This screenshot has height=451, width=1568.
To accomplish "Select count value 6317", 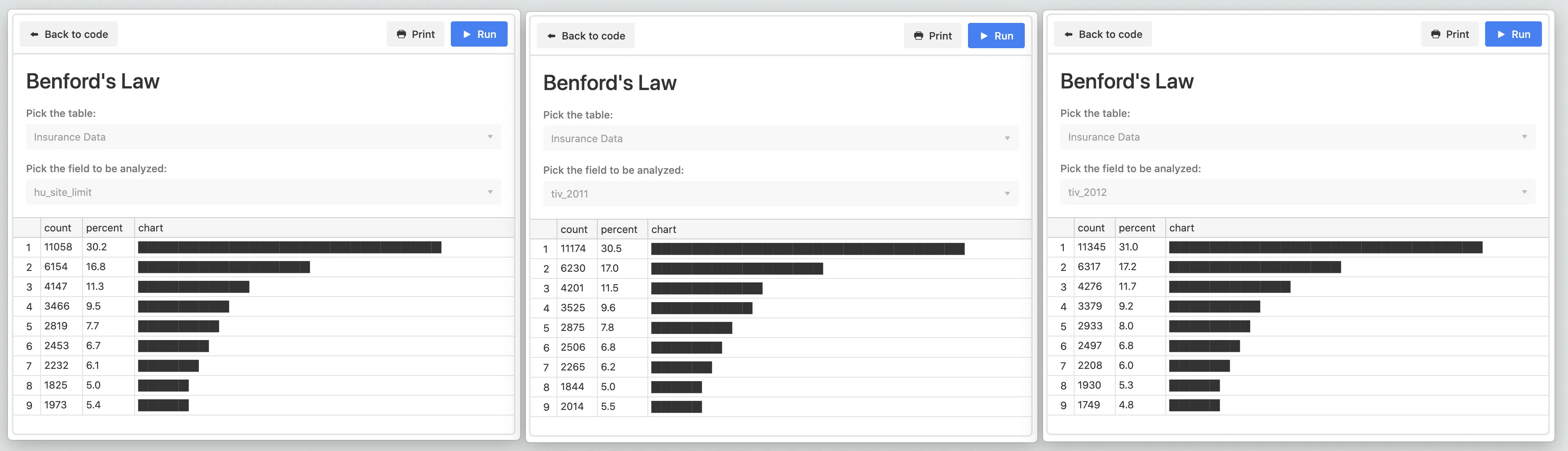I will 1089,267.
